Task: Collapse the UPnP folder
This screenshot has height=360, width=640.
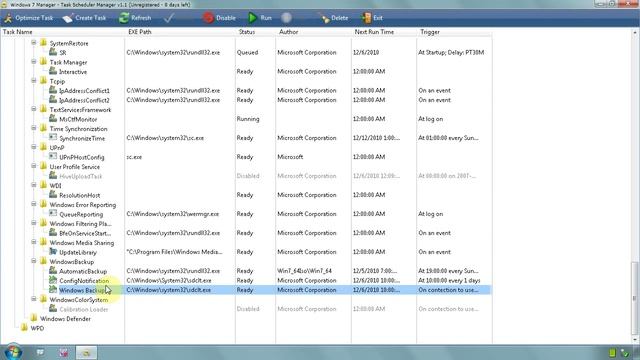Action: [34, 147]
